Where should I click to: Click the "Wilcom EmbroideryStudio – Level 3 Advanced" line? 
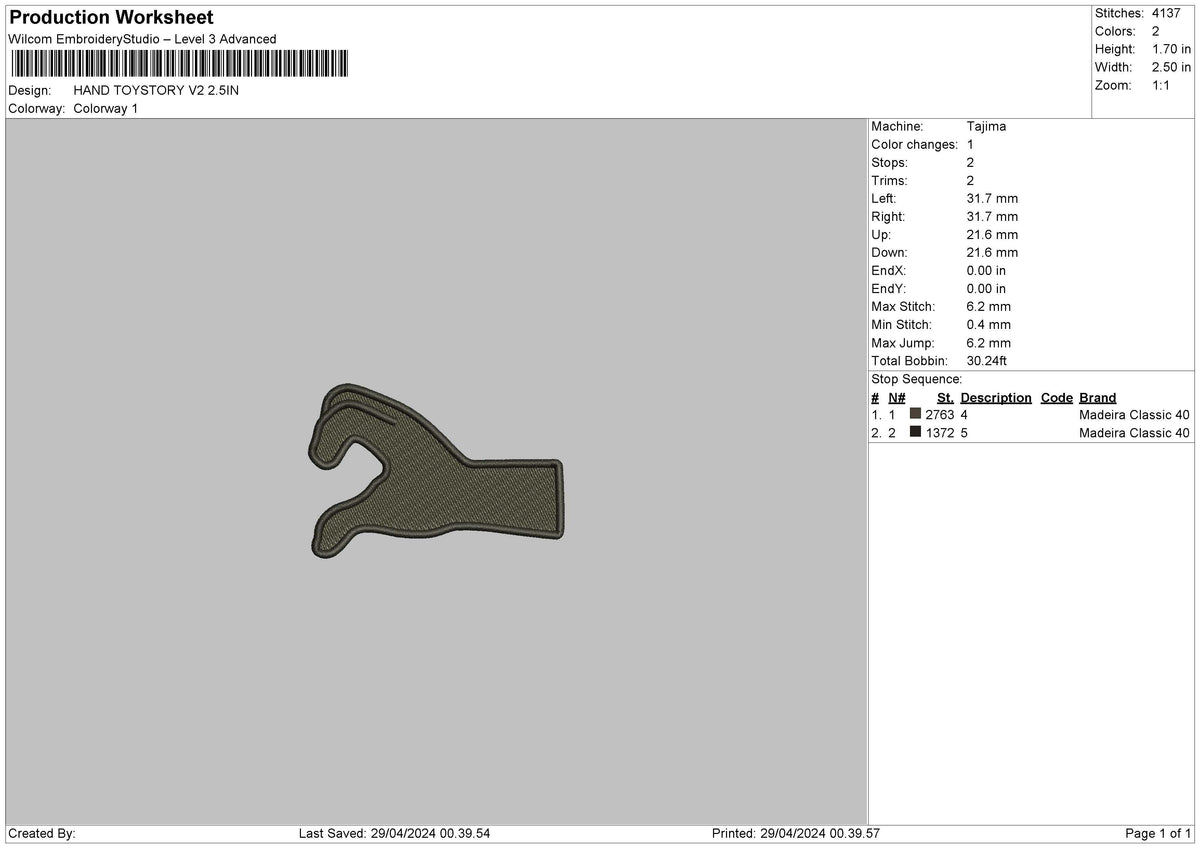[x=142, y=39]
